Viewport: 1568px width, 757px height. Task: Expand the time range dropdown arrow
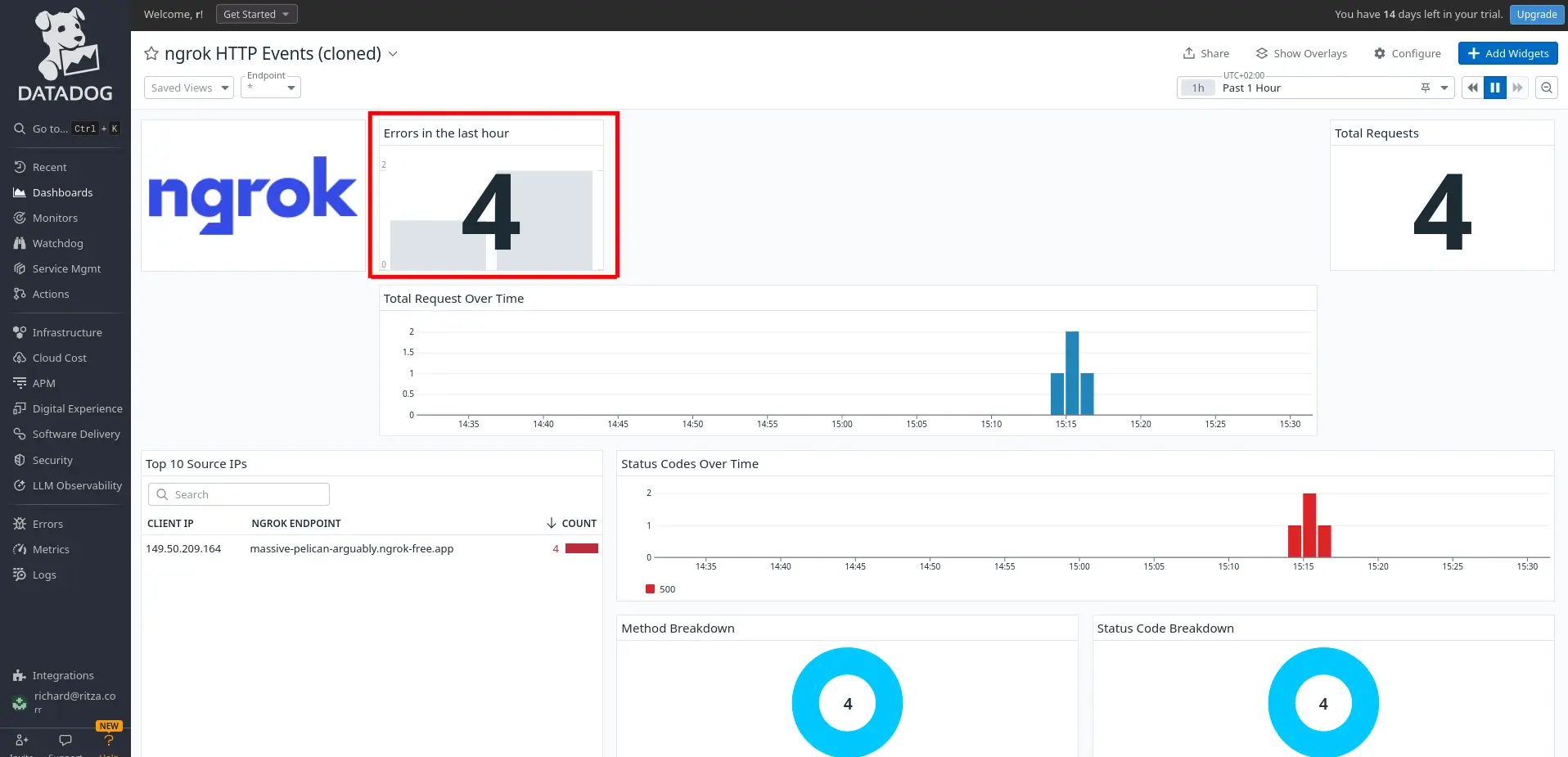(1444, 88)
